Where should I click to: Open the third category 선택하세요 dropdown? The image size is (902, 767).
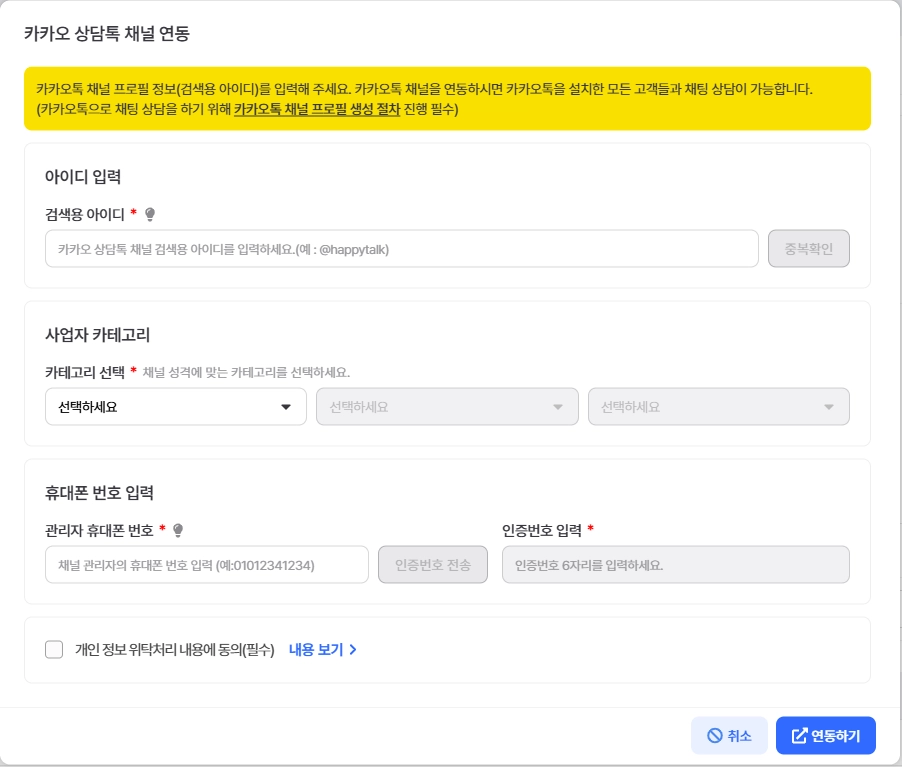(x=718, y=407)
